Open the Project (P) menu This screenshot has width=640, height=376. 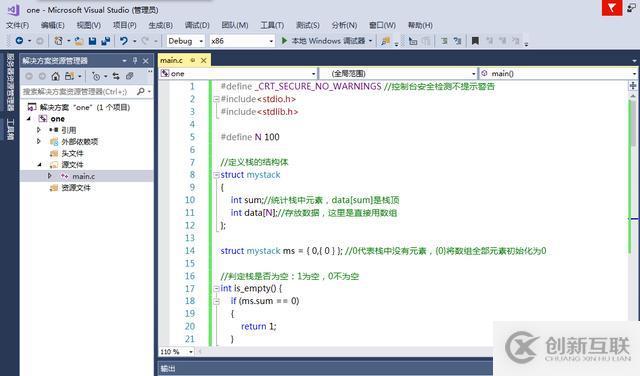pos(124,25)
